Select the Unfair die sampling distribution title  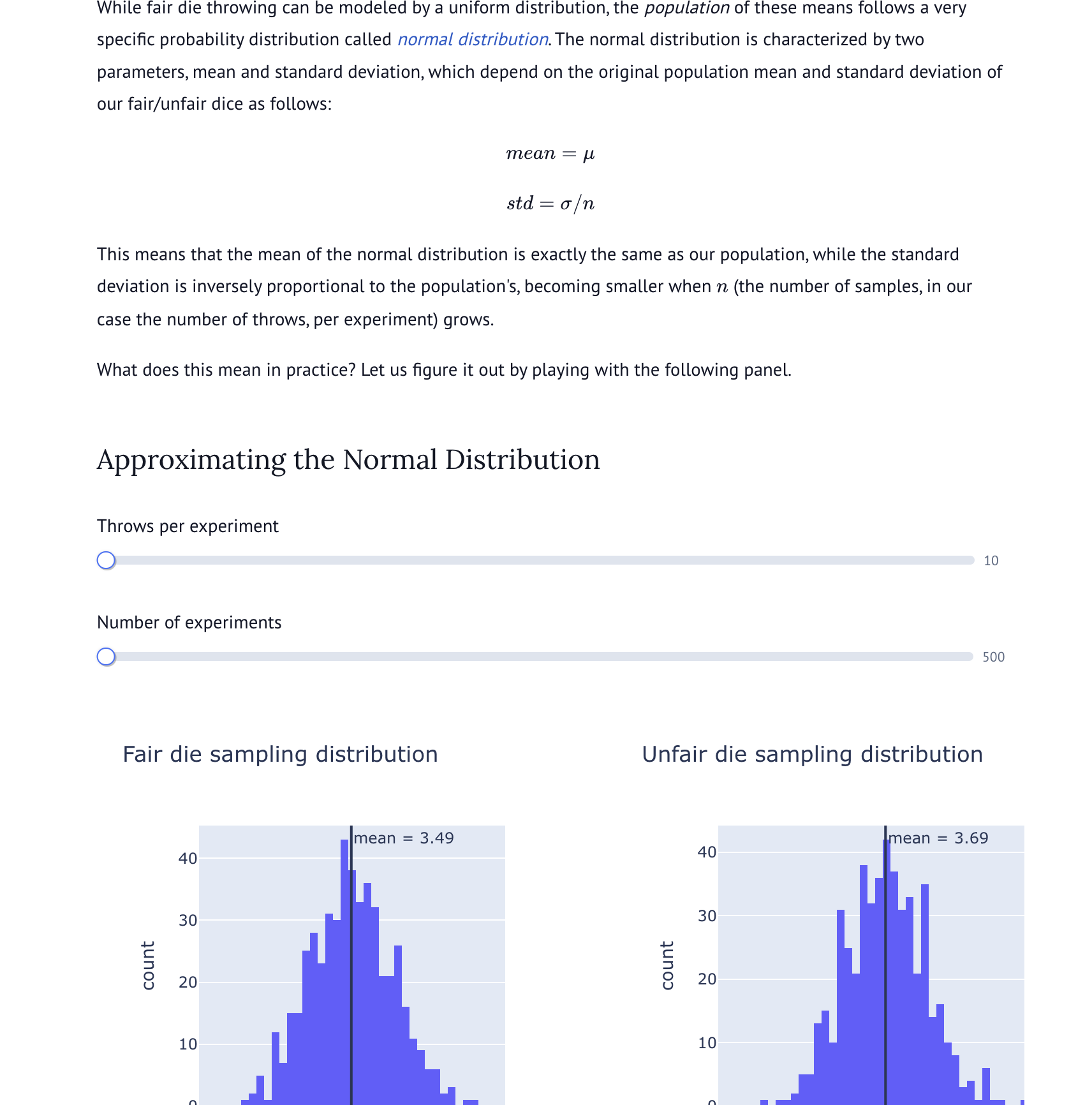pos(813,753)
